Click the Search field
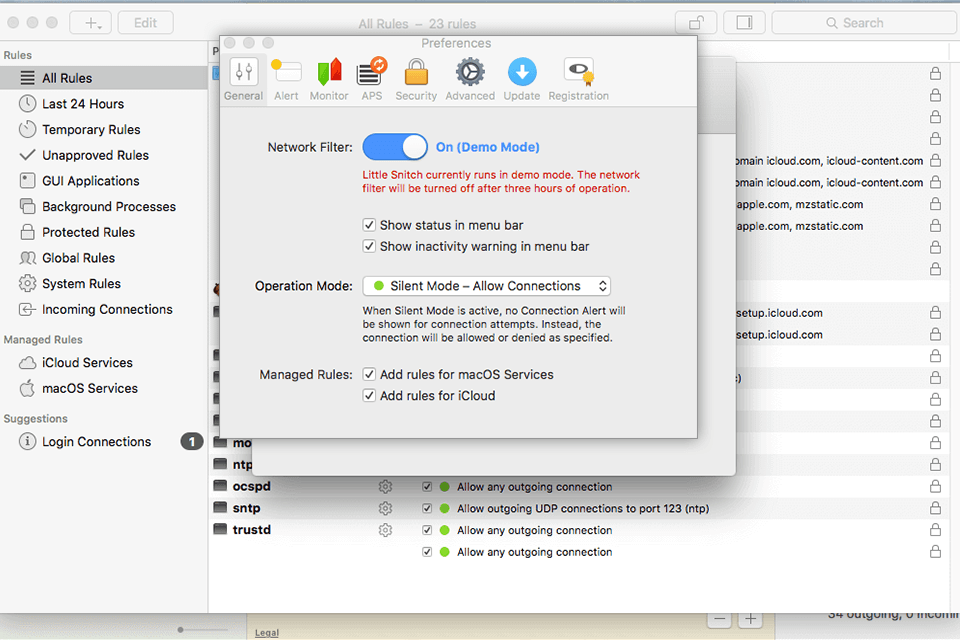 [x=864, y=23]
